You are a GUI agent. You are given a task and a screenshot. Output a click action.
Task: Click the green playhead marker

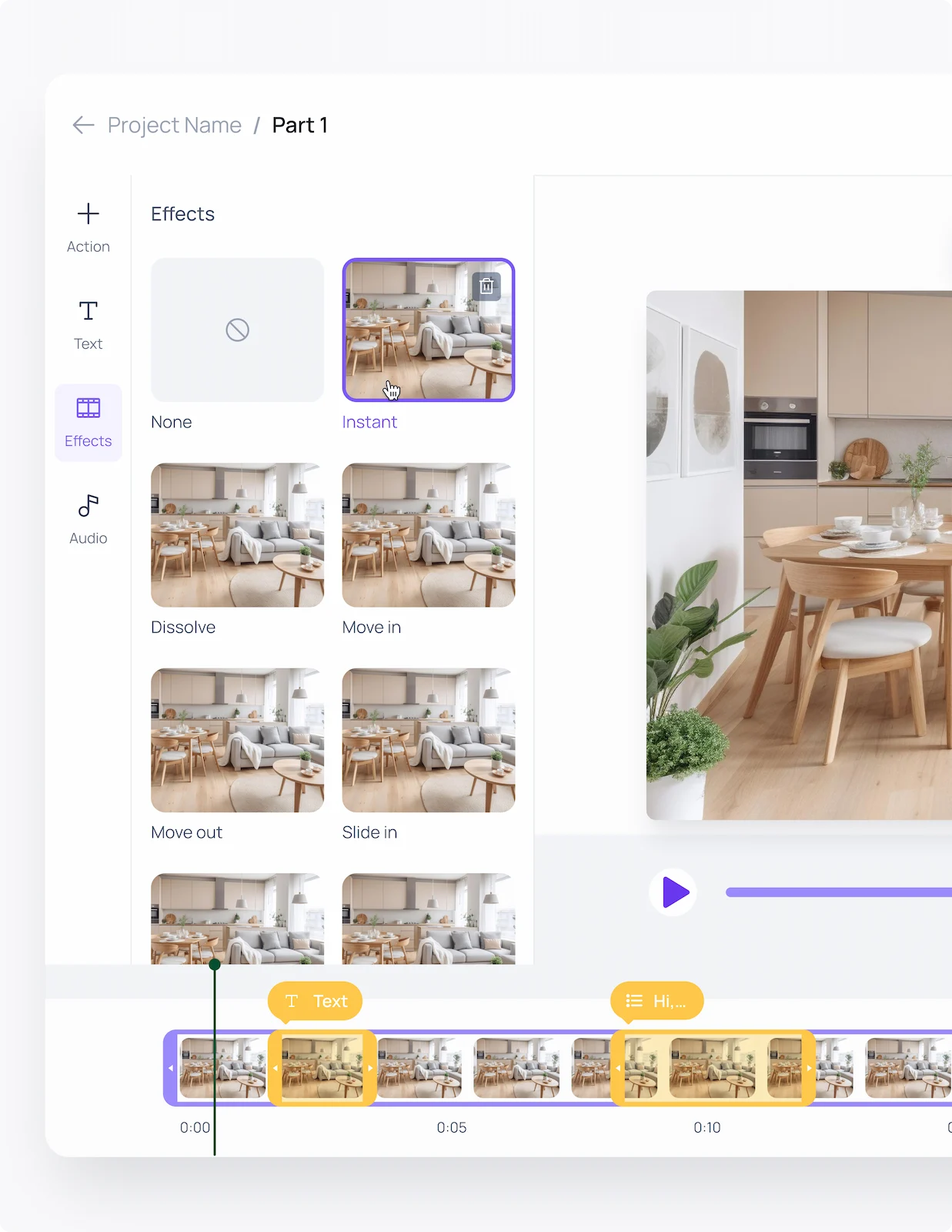click(215, 964)
